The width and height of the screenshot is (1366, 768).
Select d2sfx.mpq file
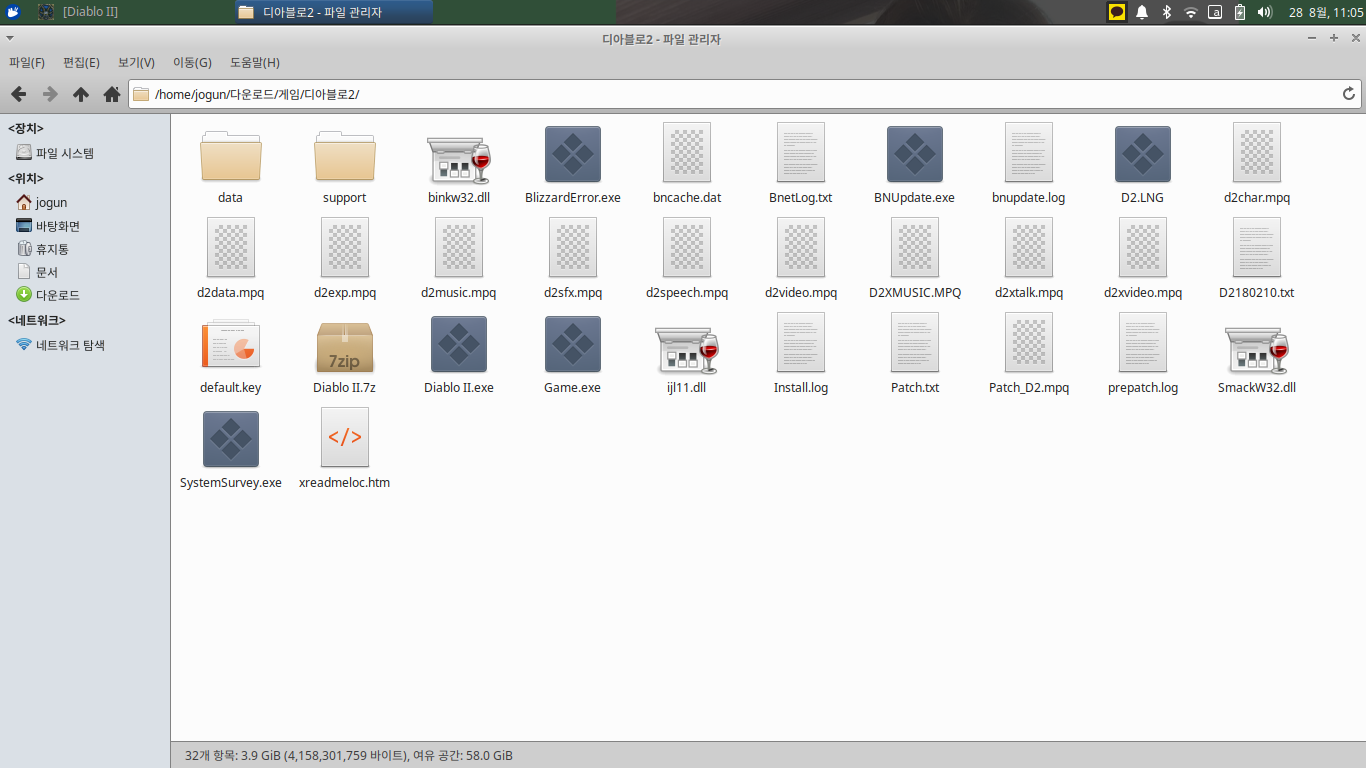[x=573, y=248]
